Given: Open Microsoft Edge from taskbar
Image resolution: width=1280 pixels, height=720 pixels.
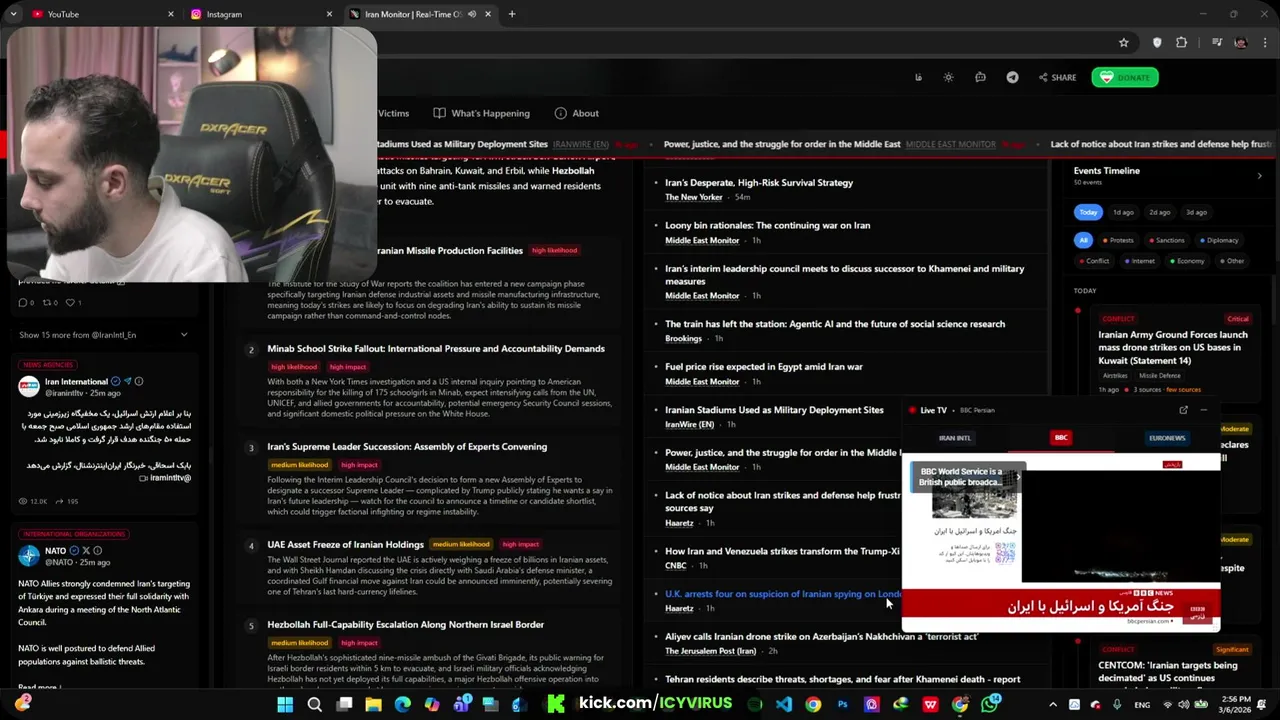Looking at the screenshot, I should point(402,704).
